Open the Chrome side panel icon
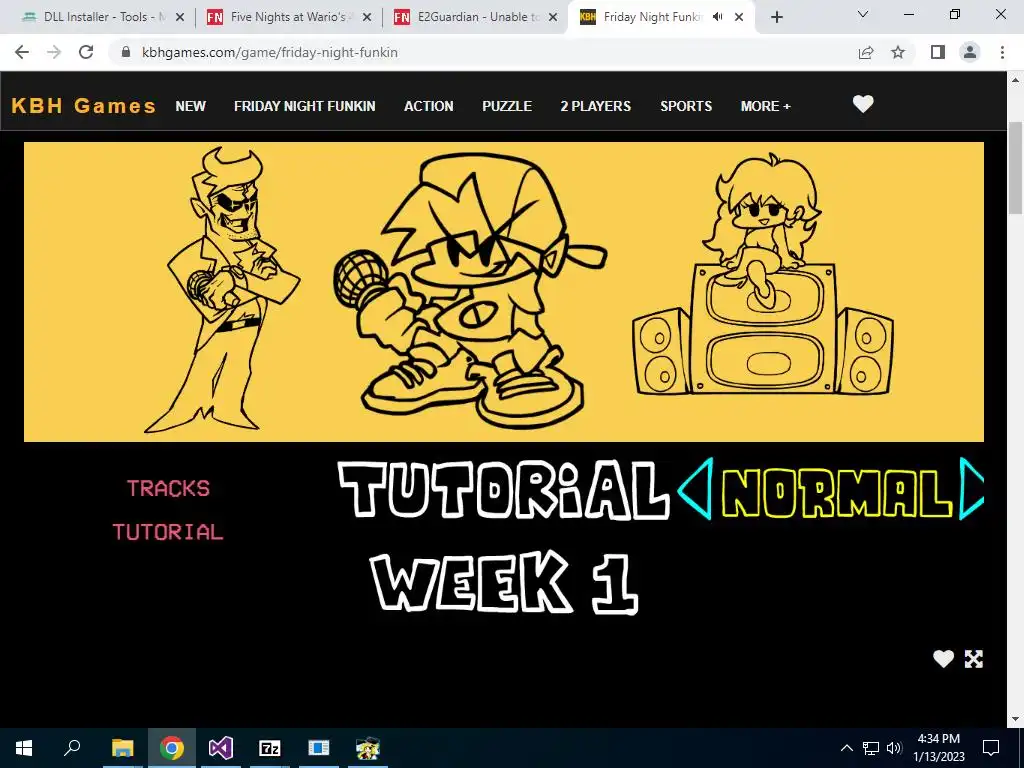Viewport: 1024px width, 768px height. [938, 52]
